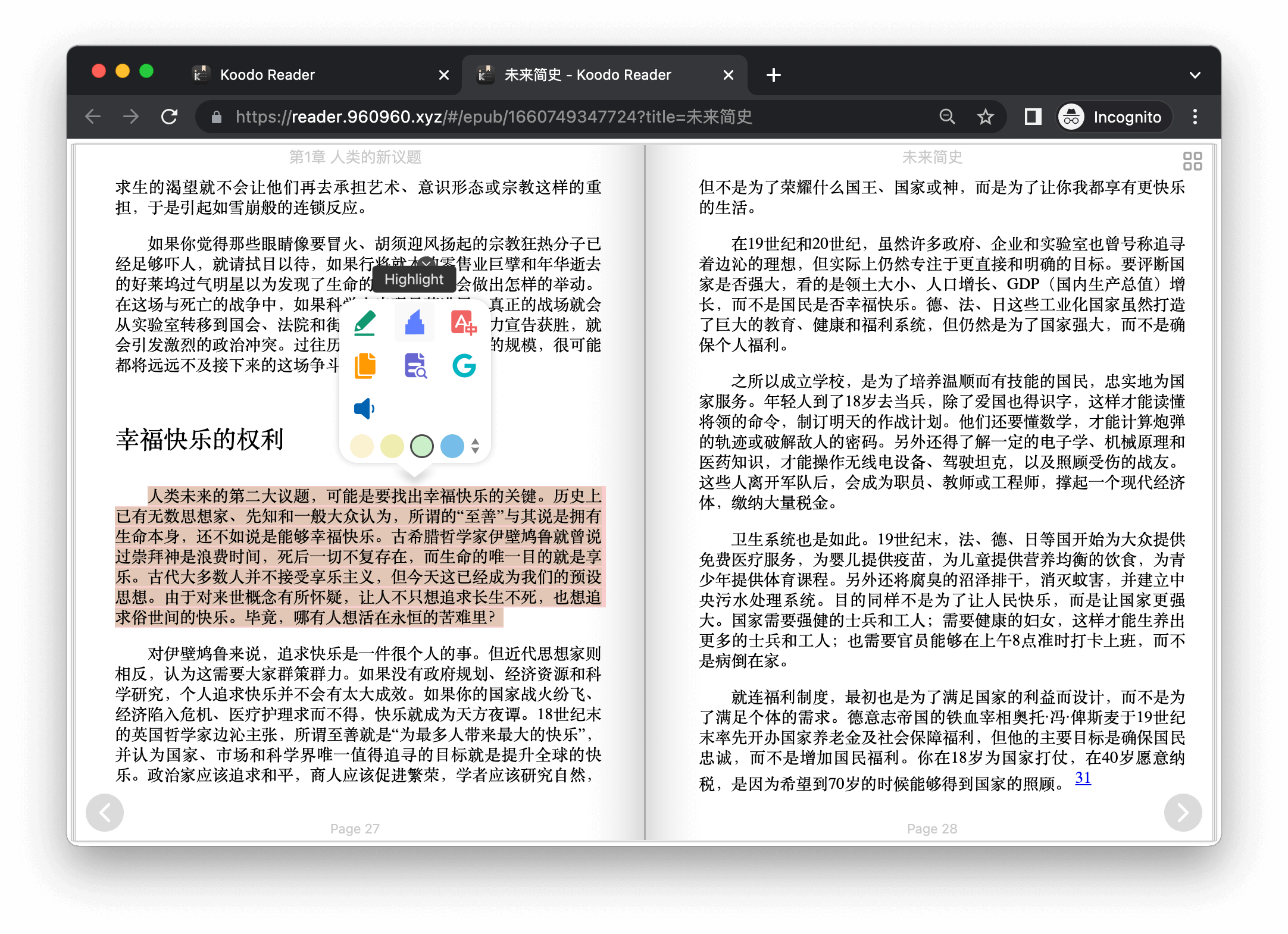Click the color list up-down arrows
Screen dimensions: 1288x934
pos(475,446)
